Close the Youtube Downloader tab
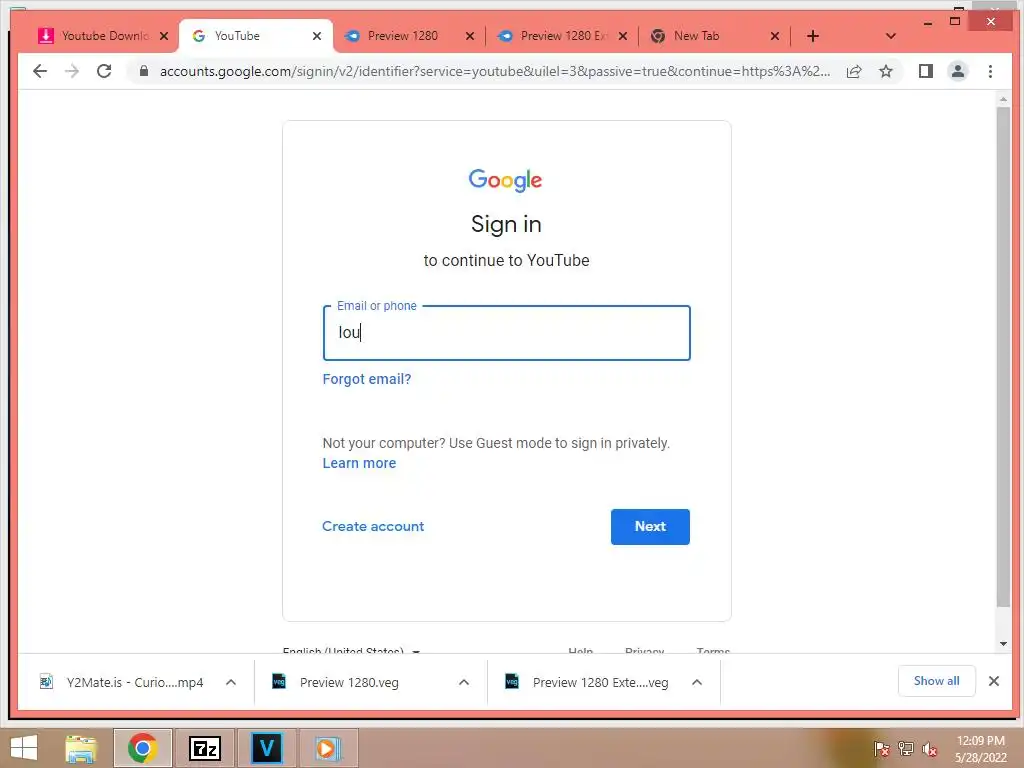The height and width of the screenshot is (768, 1024). (164, 36)
